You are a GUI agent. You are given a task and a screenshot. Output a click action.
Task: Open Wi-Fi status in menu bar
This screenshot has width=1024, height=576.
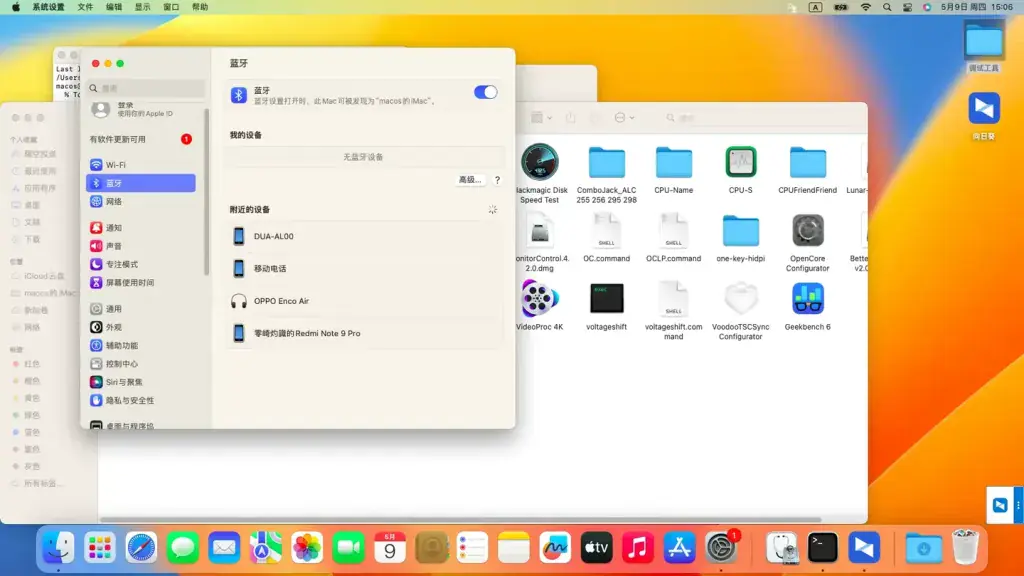pos(865,7)
